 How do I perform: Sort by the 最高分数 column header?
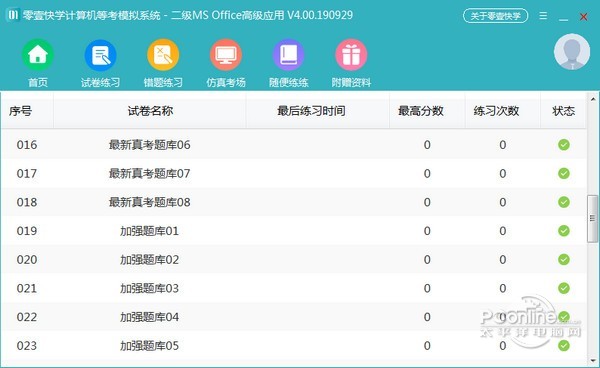(421, 111)
